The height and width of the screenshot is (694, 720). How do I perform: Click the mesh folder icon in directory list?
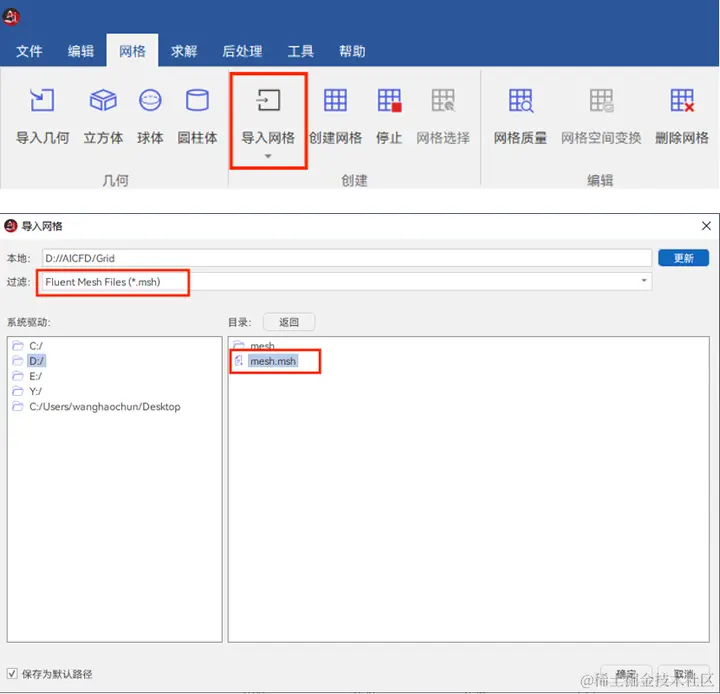[239, 344]
